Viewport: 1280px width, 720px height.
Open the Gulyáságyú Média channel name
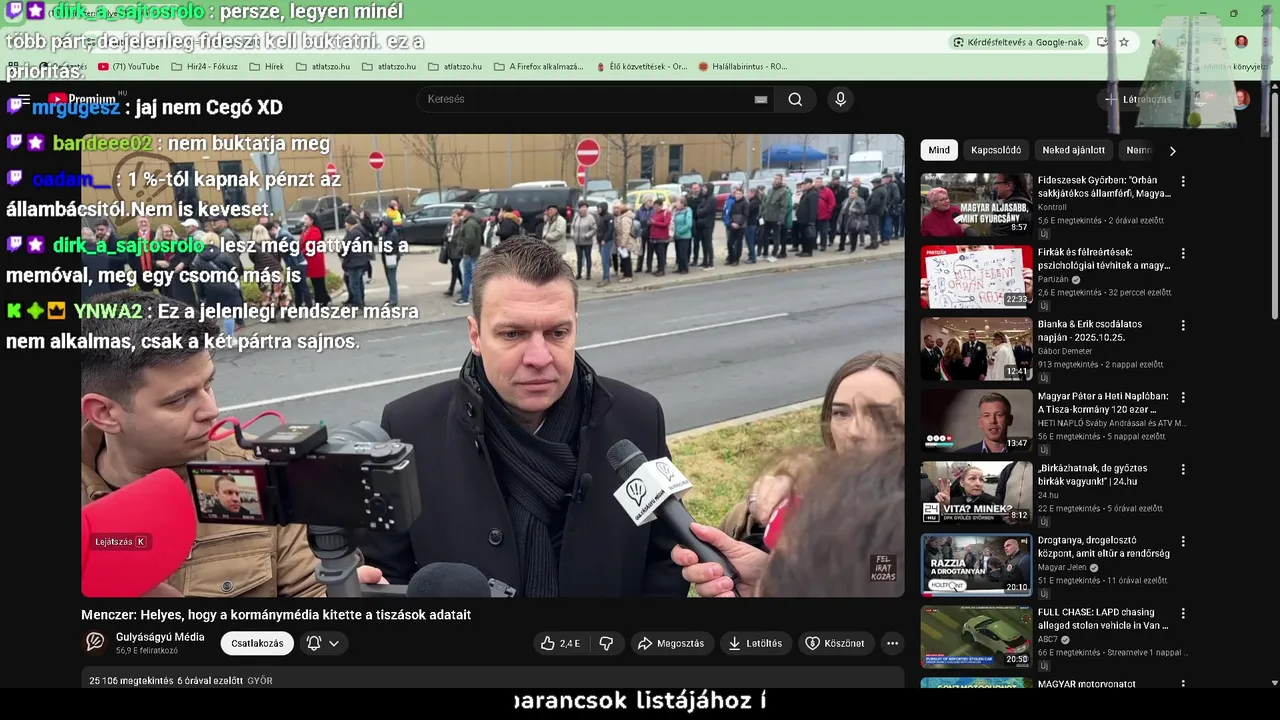pyautogui.click(x=160, y=637)
